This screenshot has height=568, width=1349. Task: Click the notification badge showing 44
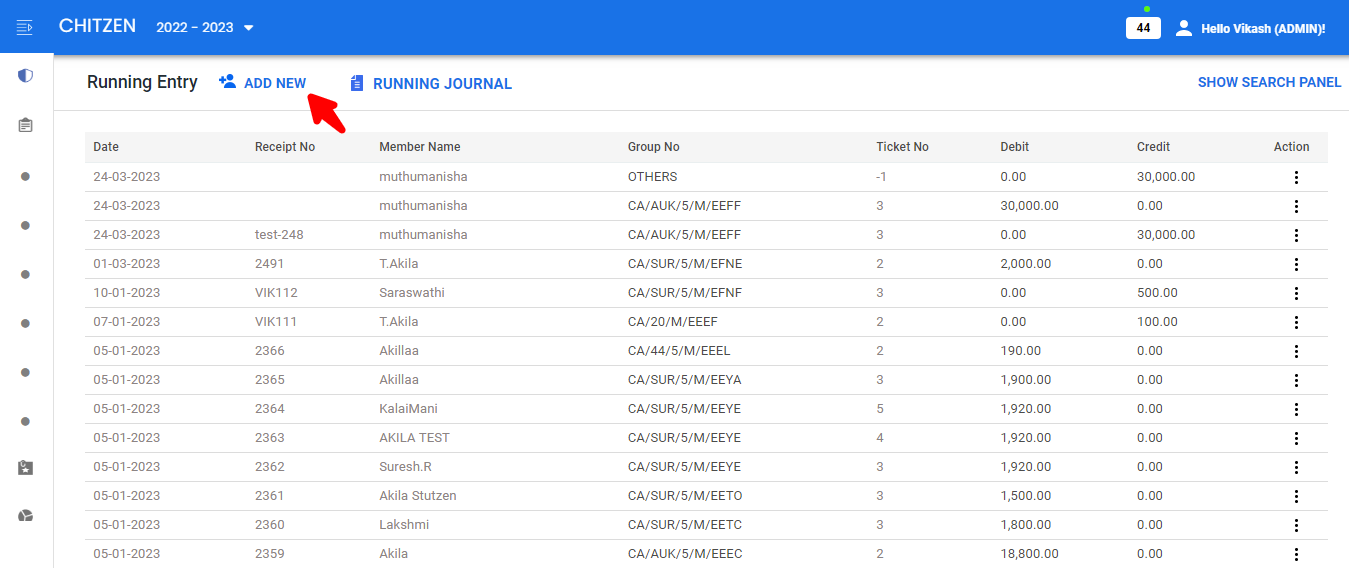click(1143, 28)
